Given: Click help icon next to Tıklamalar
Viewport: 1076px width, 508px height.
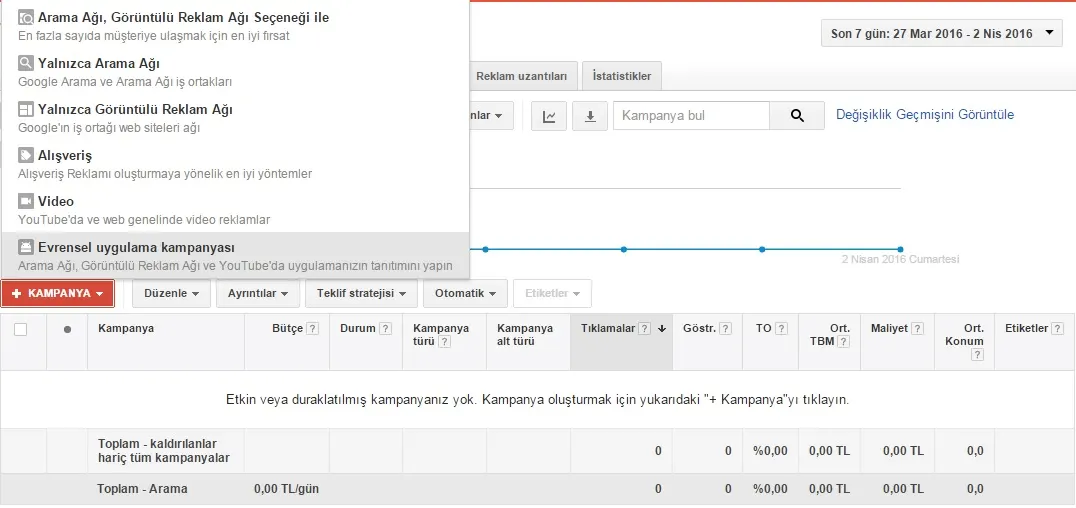Looking at the screenshot, I should [x=644, y=329].
